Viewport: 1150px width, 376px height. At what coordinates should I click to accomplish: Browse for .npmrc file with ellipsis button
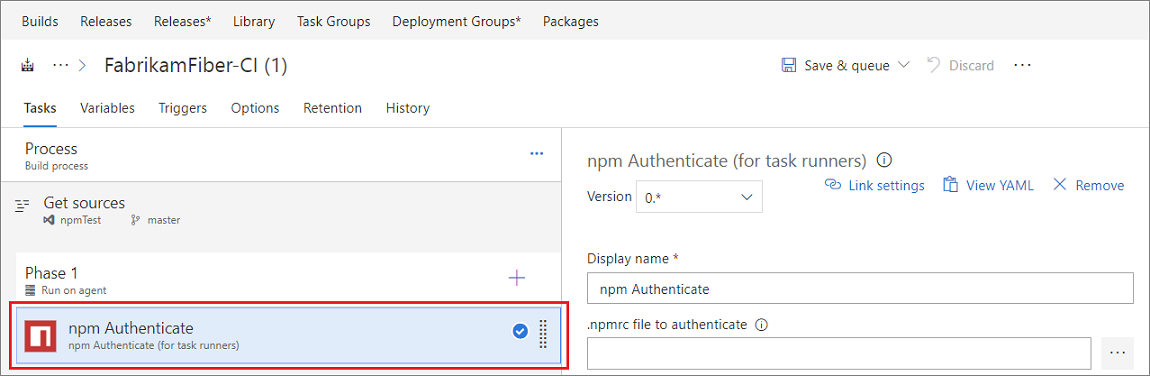(x=1117, y=353)
